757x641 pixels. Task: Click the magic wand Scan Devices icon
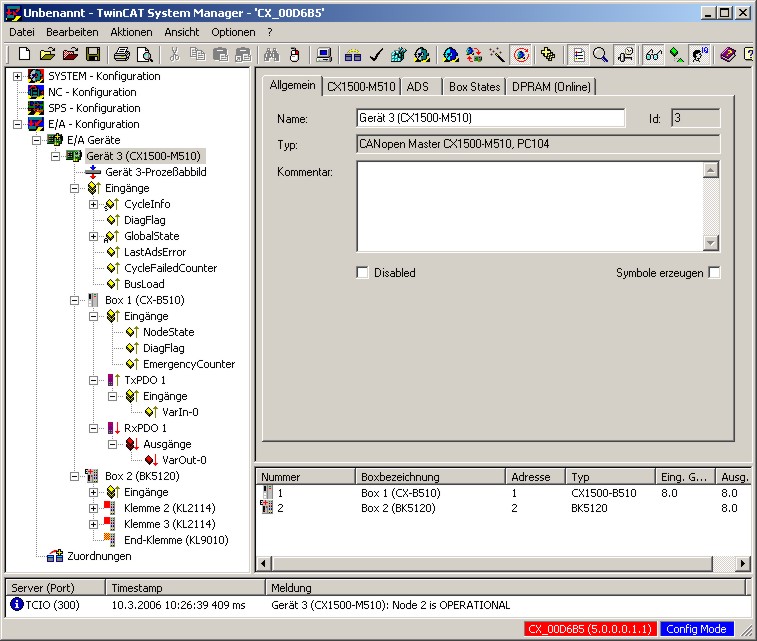pos(497,55)
